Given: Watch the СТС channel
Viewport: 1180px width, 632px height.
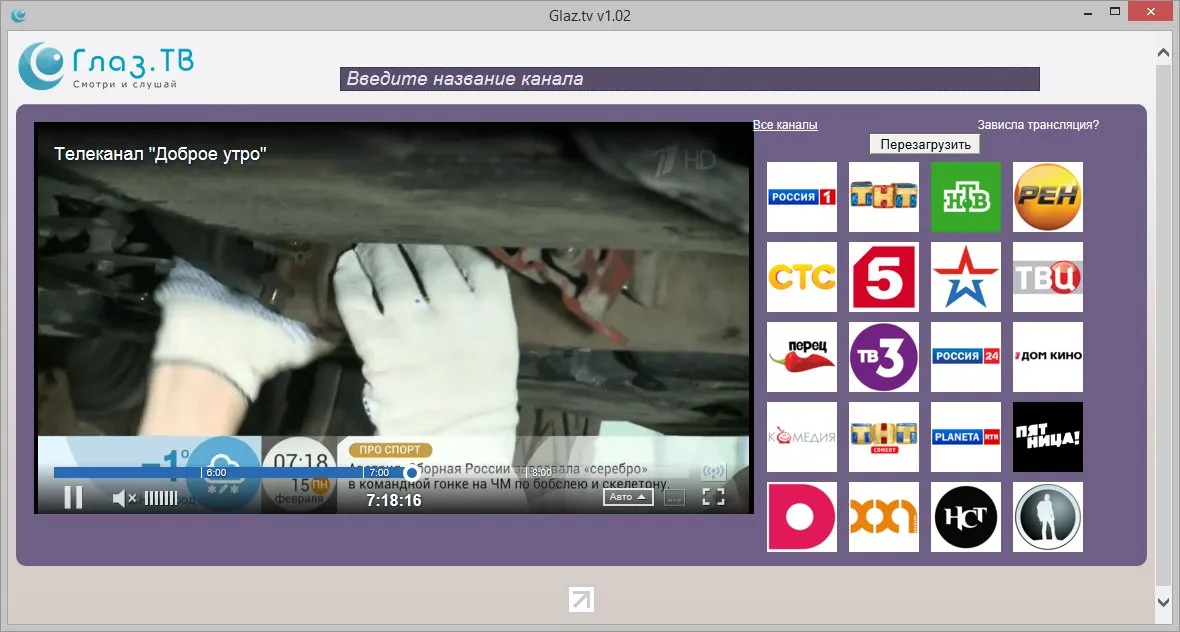Looking at the screenshot, I should click(801, 277).
